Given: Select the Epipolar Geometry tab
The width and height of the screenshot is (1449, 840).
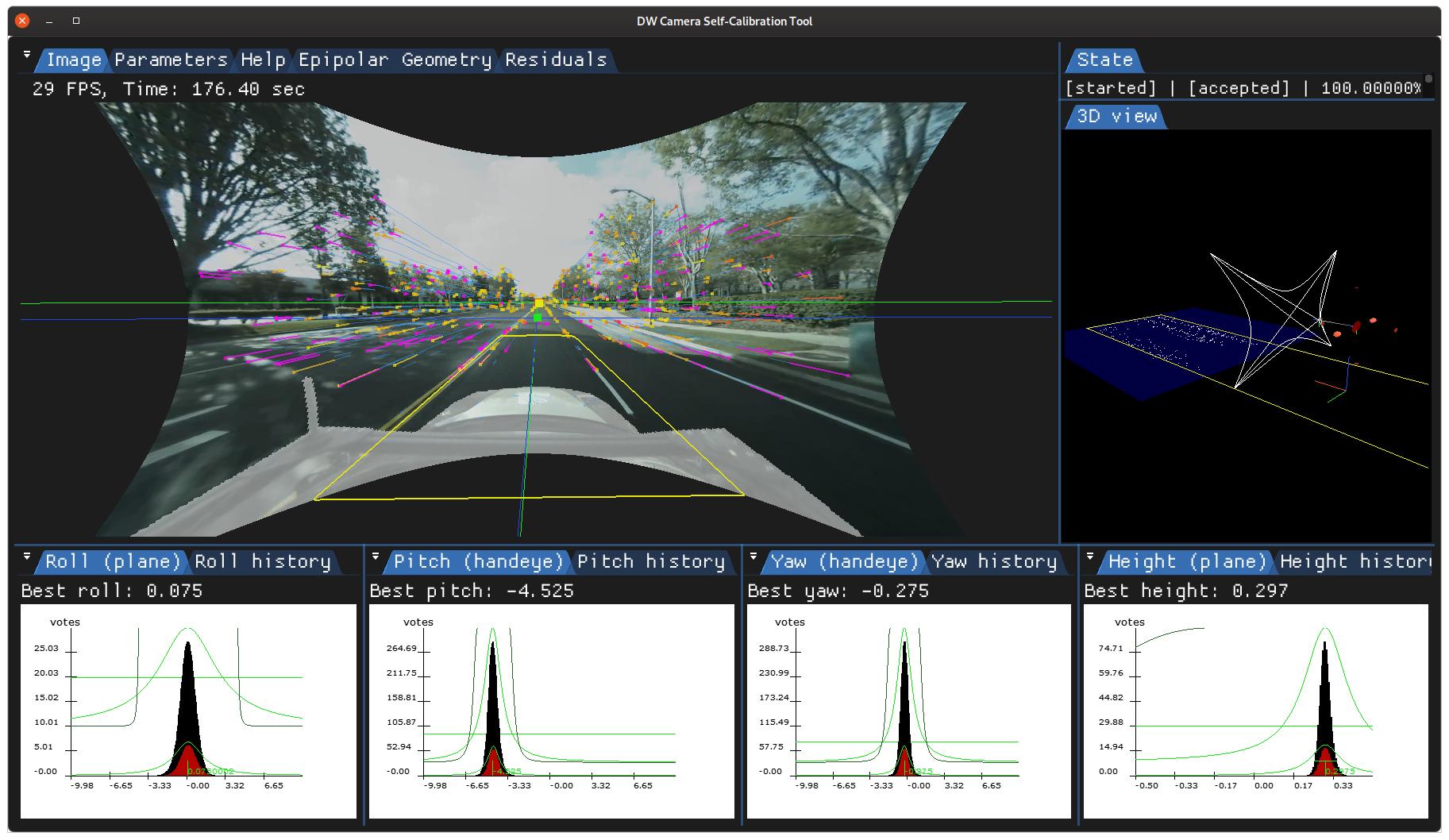Looking at the screenshot, I should (395, 60).
